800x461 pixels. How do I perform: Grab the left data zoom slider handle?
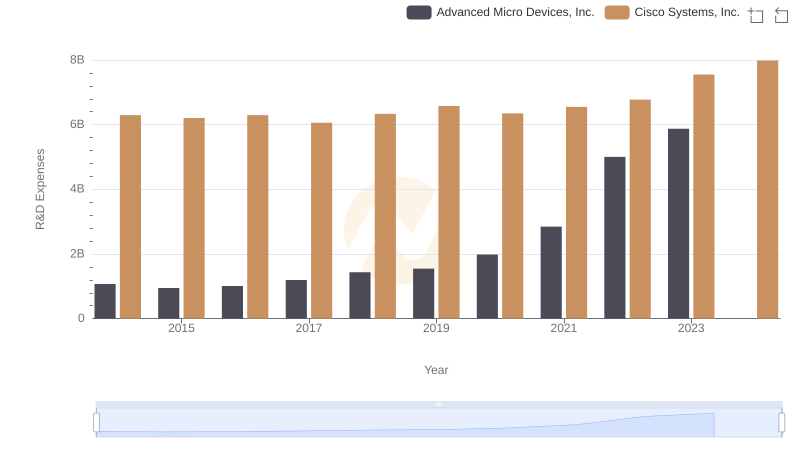click(96, 423)
